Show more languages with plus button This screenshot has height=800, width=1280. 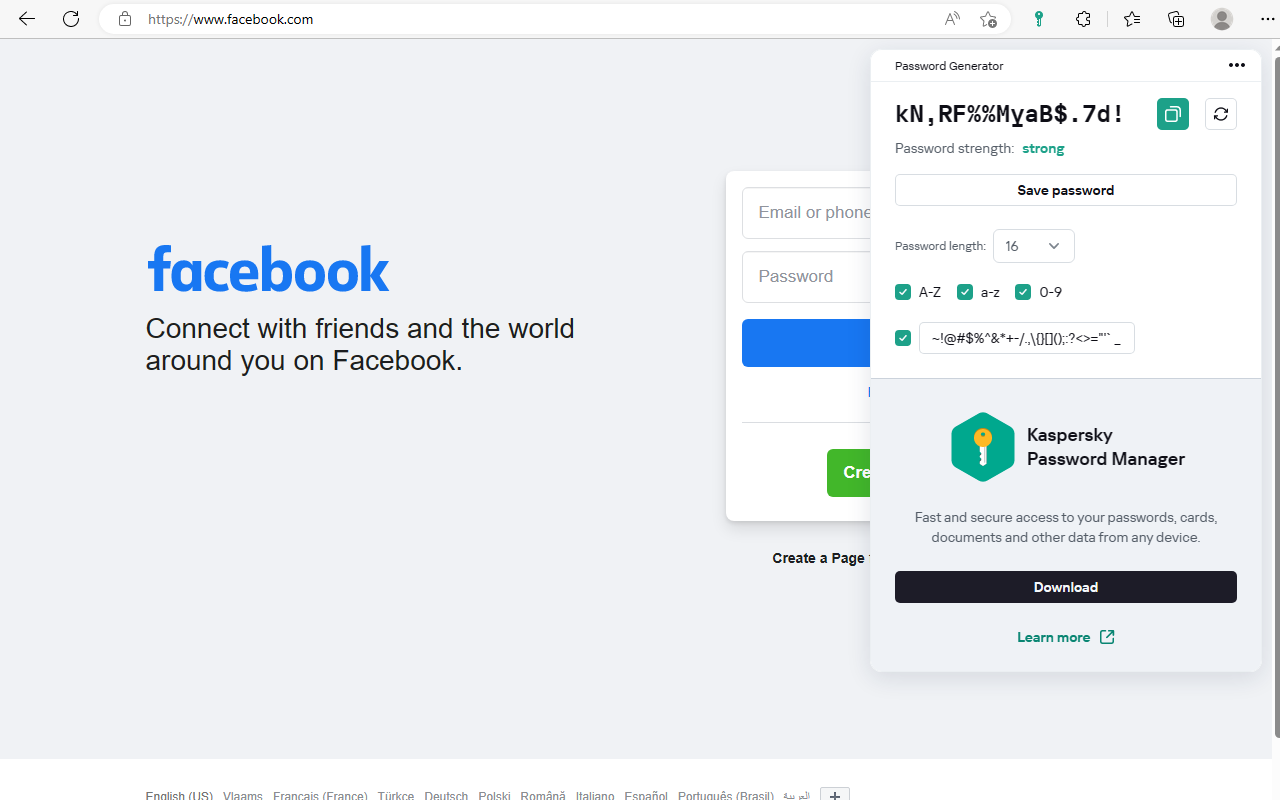835,795
